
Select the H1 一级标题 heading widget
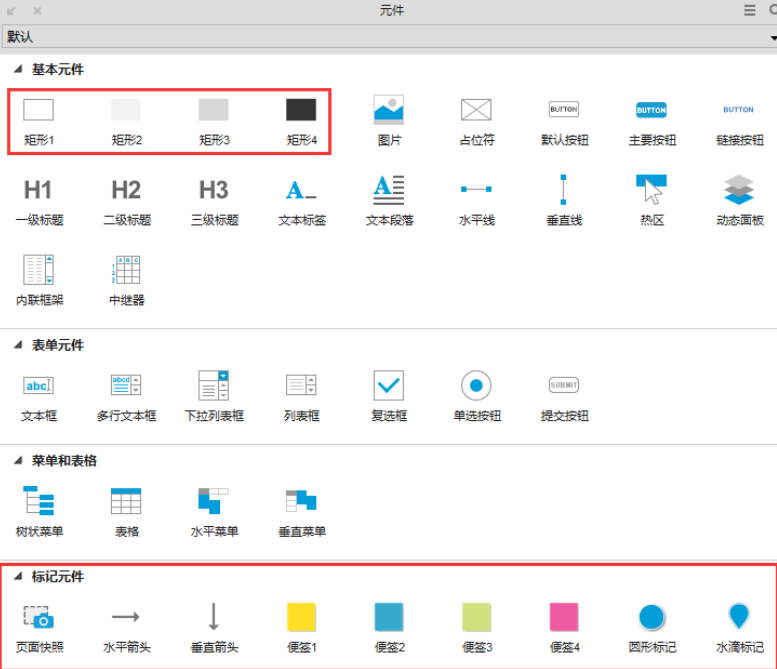click(x=39, y=202)
